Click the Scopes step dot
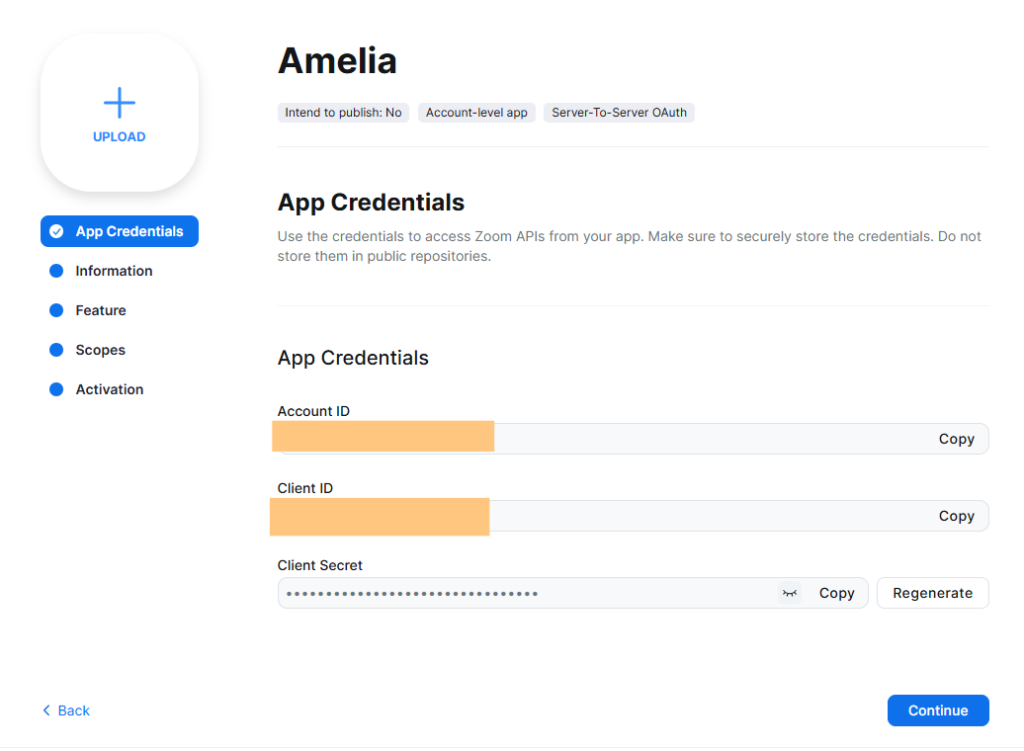 pos(57,350)
